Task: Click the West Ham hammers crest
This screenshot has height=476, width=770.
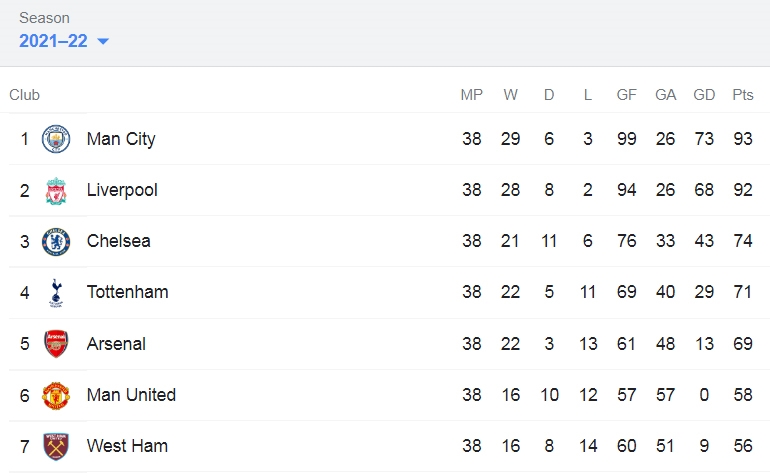Action: 56,447
